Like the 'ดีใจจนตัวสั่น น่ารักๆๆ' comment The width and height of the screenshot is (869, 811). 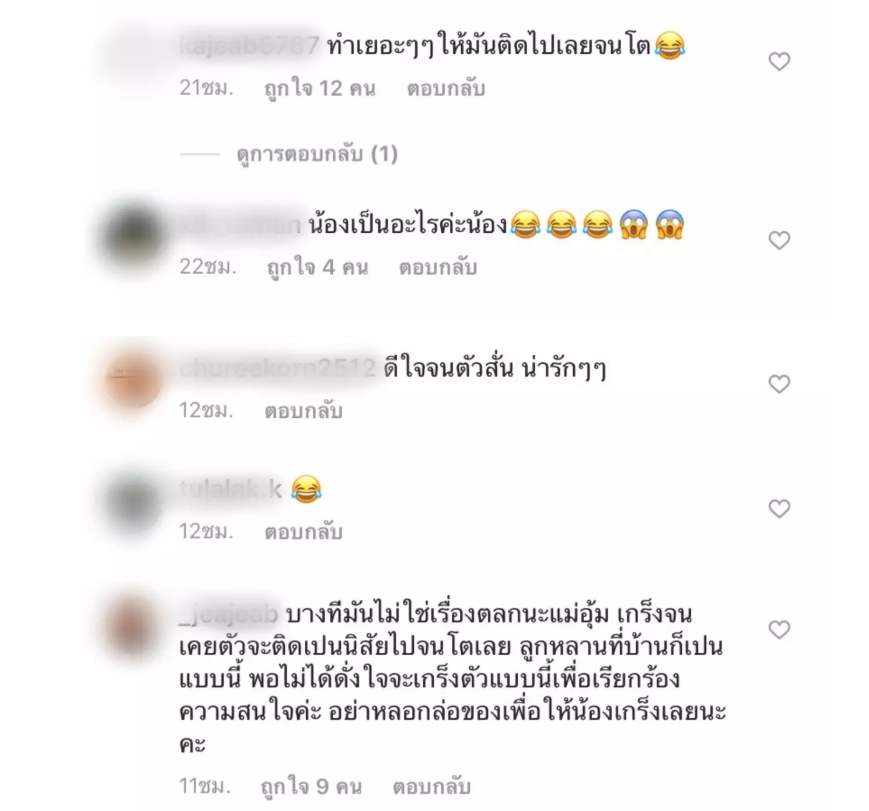tap(779, 384)
